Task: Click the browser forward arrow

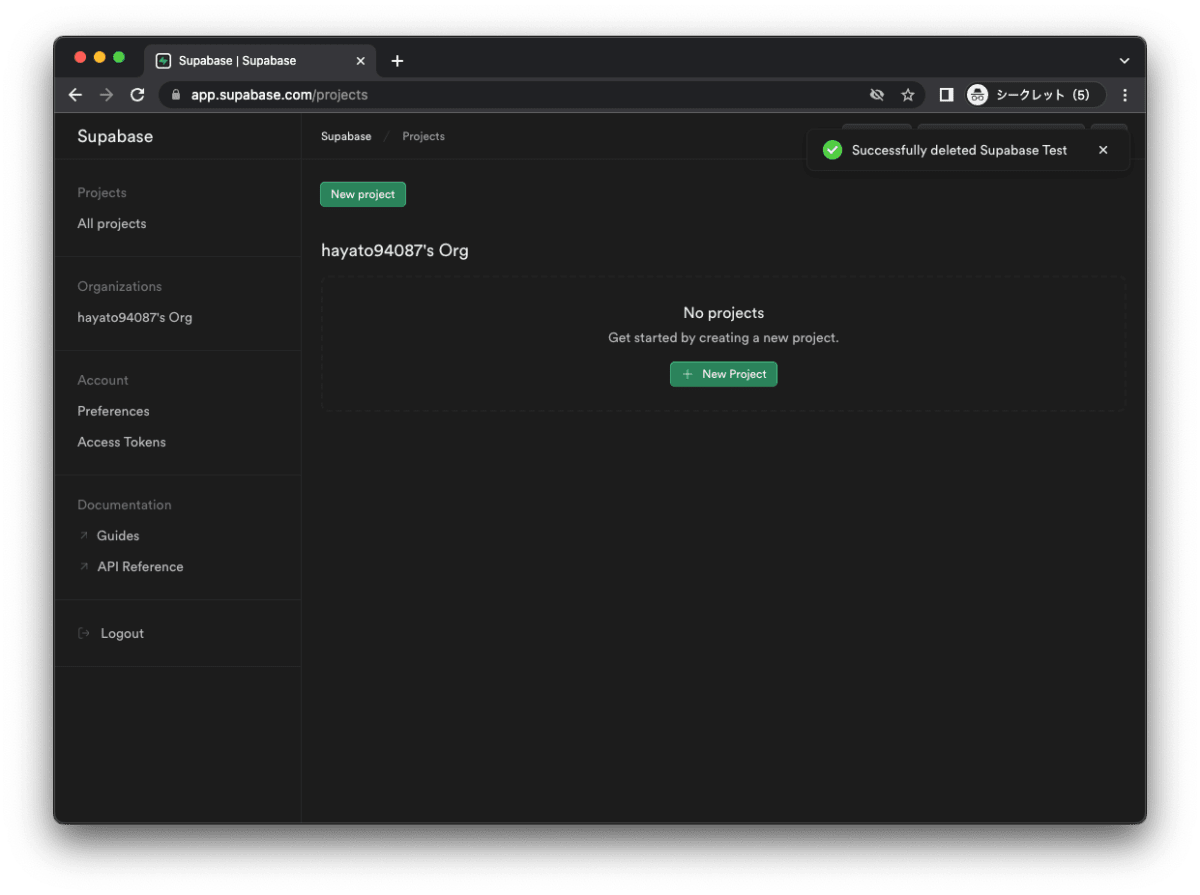Action: pos(106,95)
